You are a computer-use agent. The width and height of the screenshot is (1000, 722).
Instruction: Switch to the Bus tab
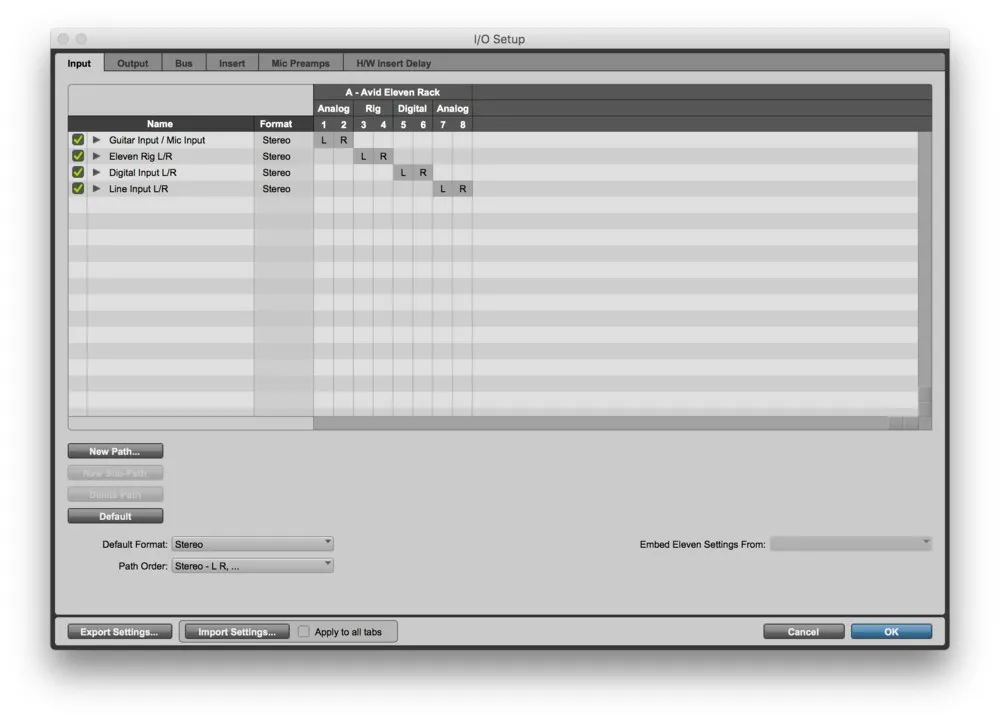pyautogui.click(x=184, y=63)
